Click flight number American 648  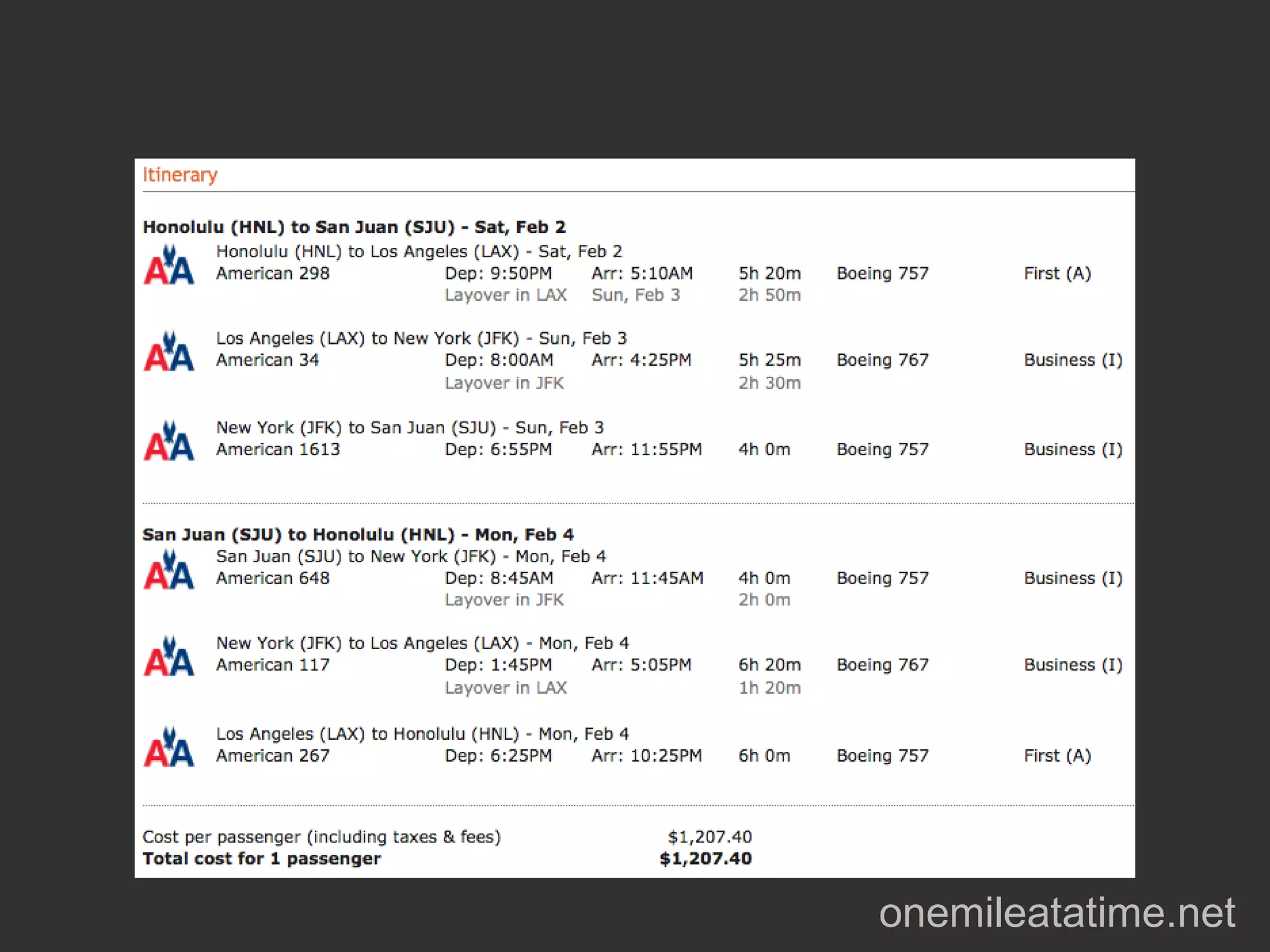tap(273, 578)
